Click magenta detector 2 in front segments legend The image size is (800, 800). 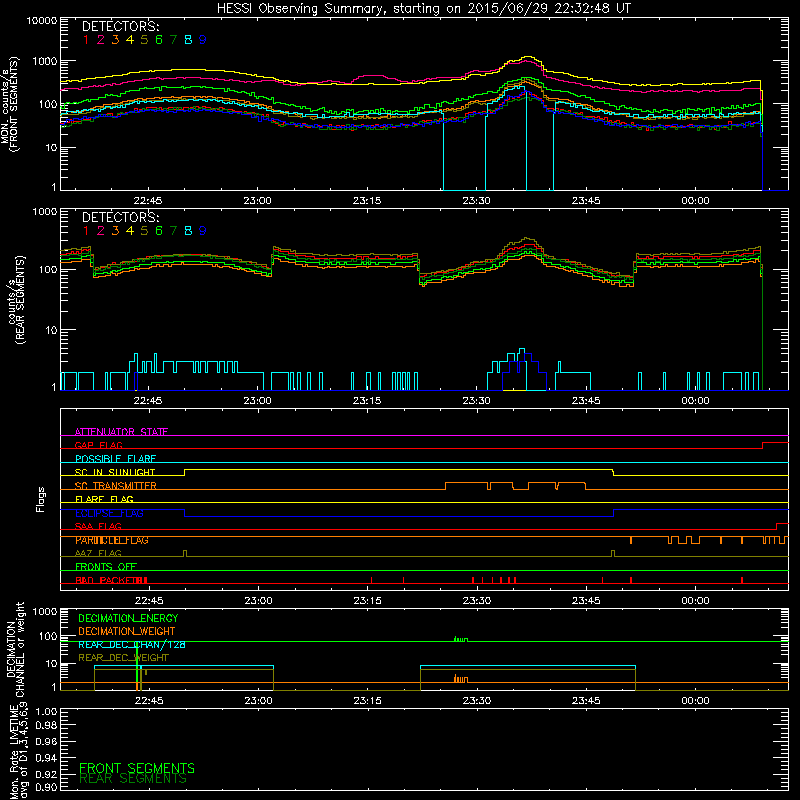click(x=101, y=40)
